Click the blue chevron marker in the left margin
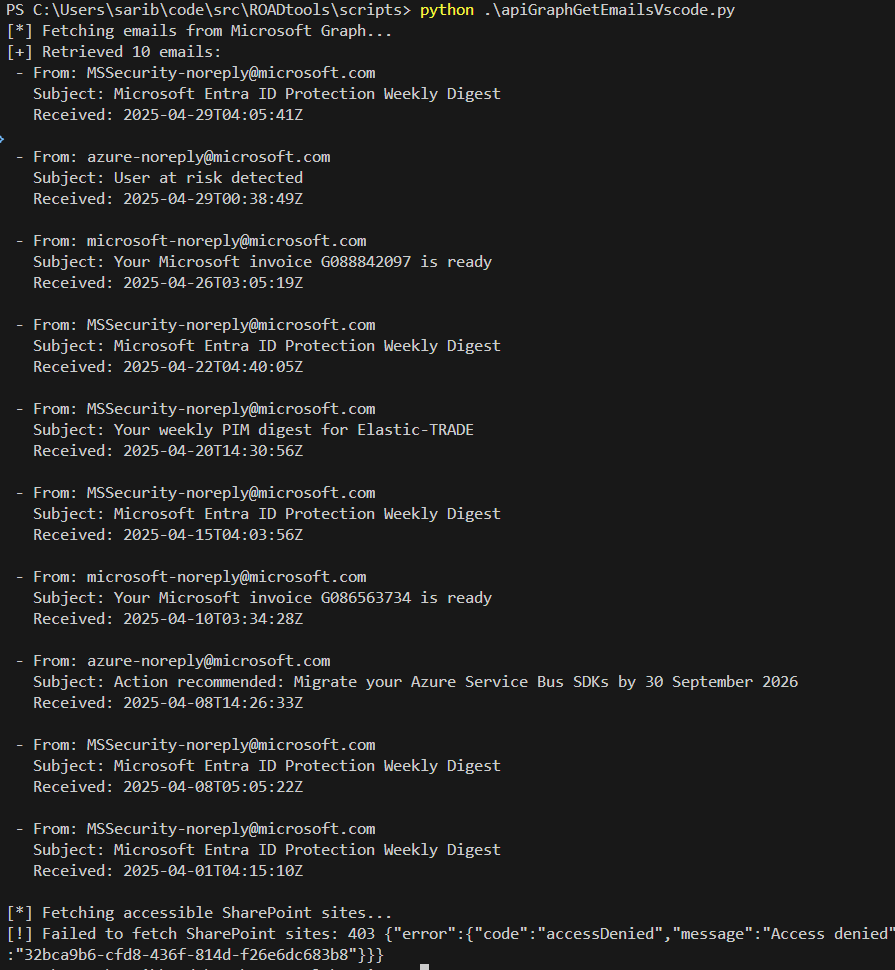Image resolution: width=895 pixels, height=970 pixels. pyautogui.click(x=3, y=138)
